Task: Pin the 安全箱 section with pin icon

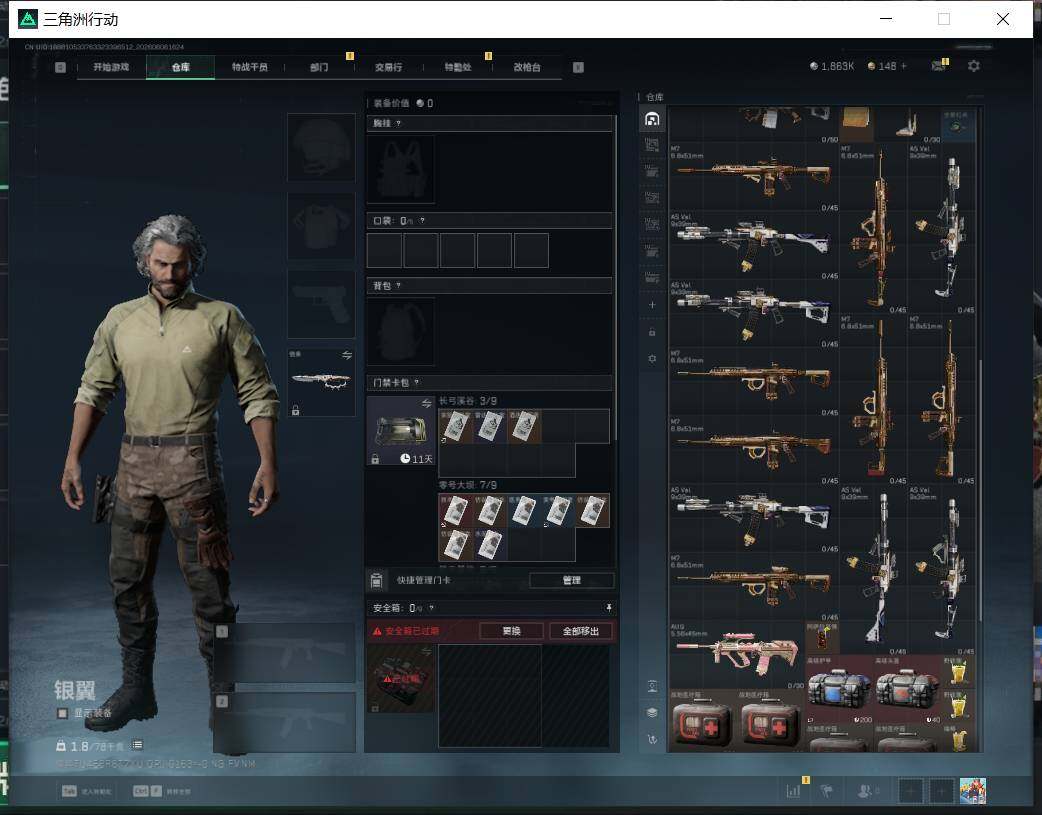Action: click(x=608, y=608)
